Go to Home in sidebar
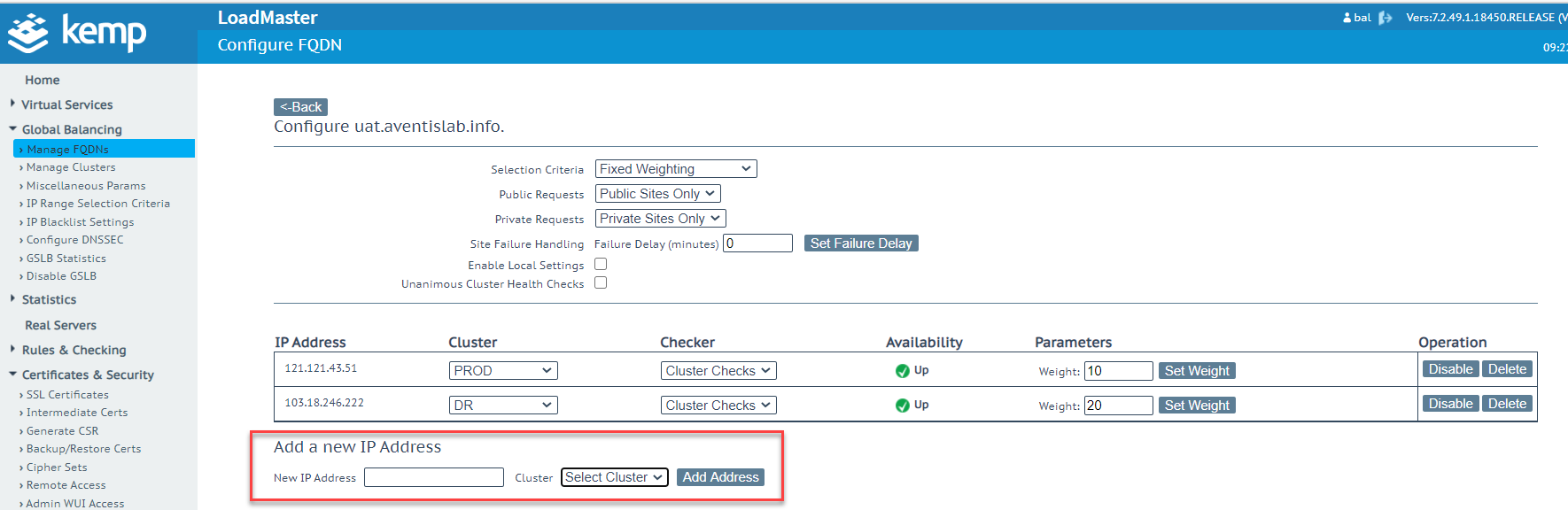 (x=43, y=80)
